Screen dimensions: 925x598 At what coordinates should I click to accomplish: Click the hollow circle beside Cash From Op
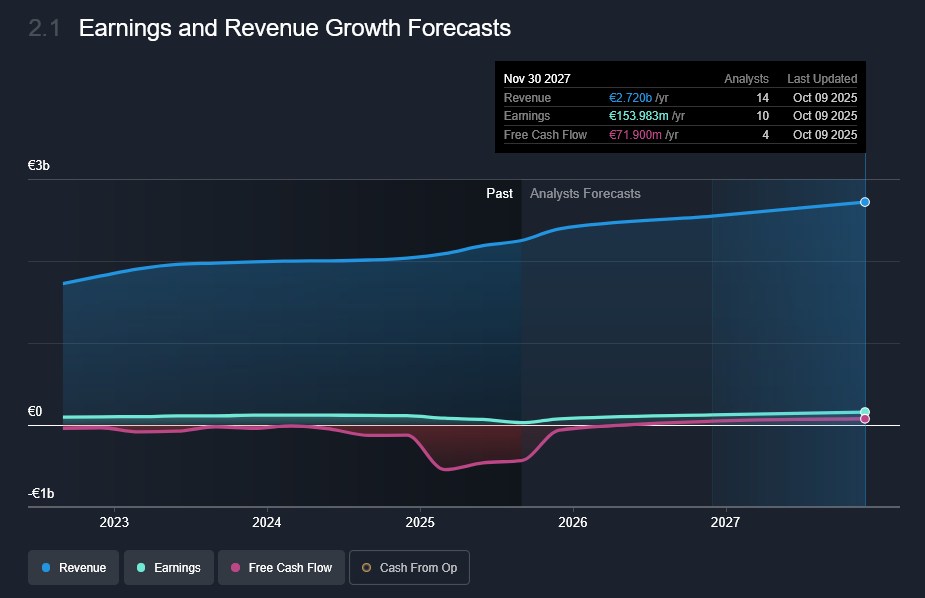[x=366, y=568]
